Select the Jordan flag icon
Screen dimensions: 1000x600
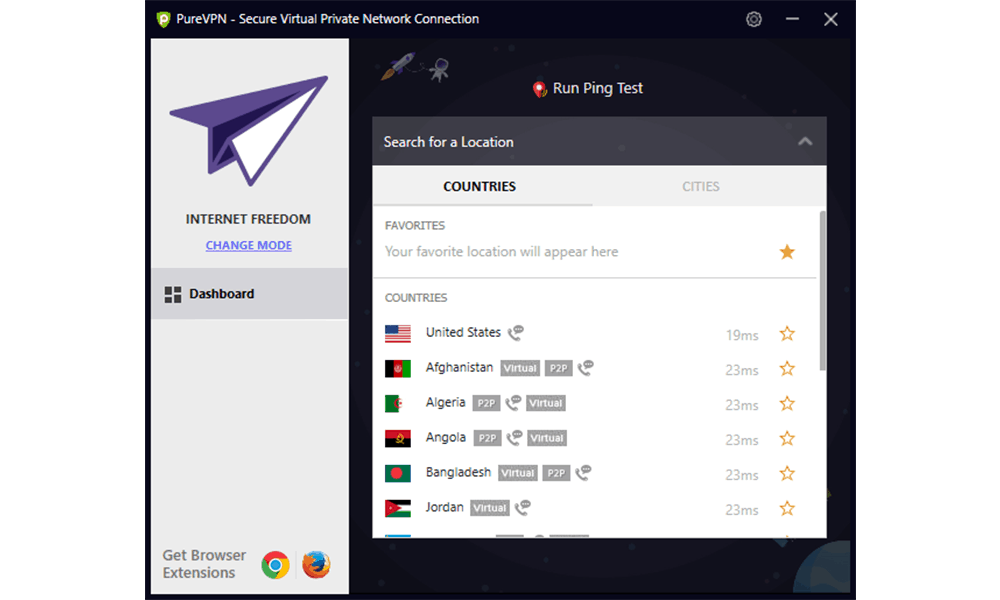click(398, 509)
